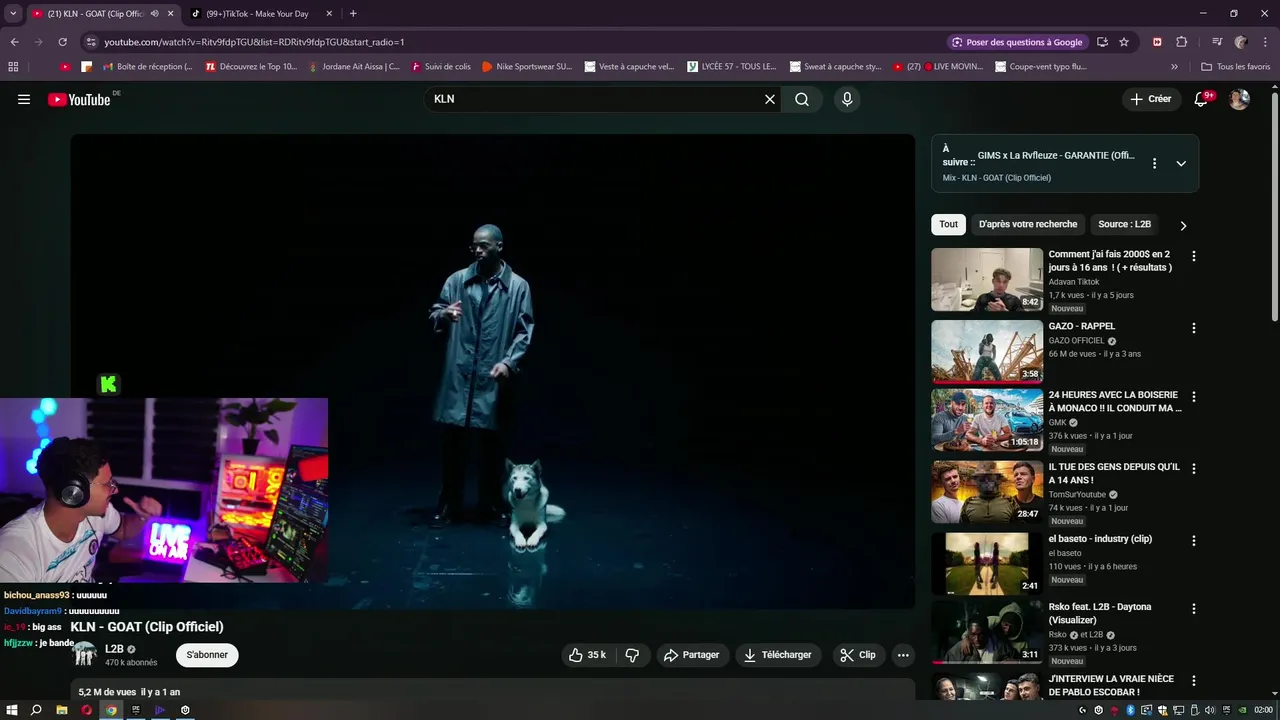Switch to TikTok - Make Your Day tab
The height and width of the screenshot is (720, 1280).
pos(256,14)
